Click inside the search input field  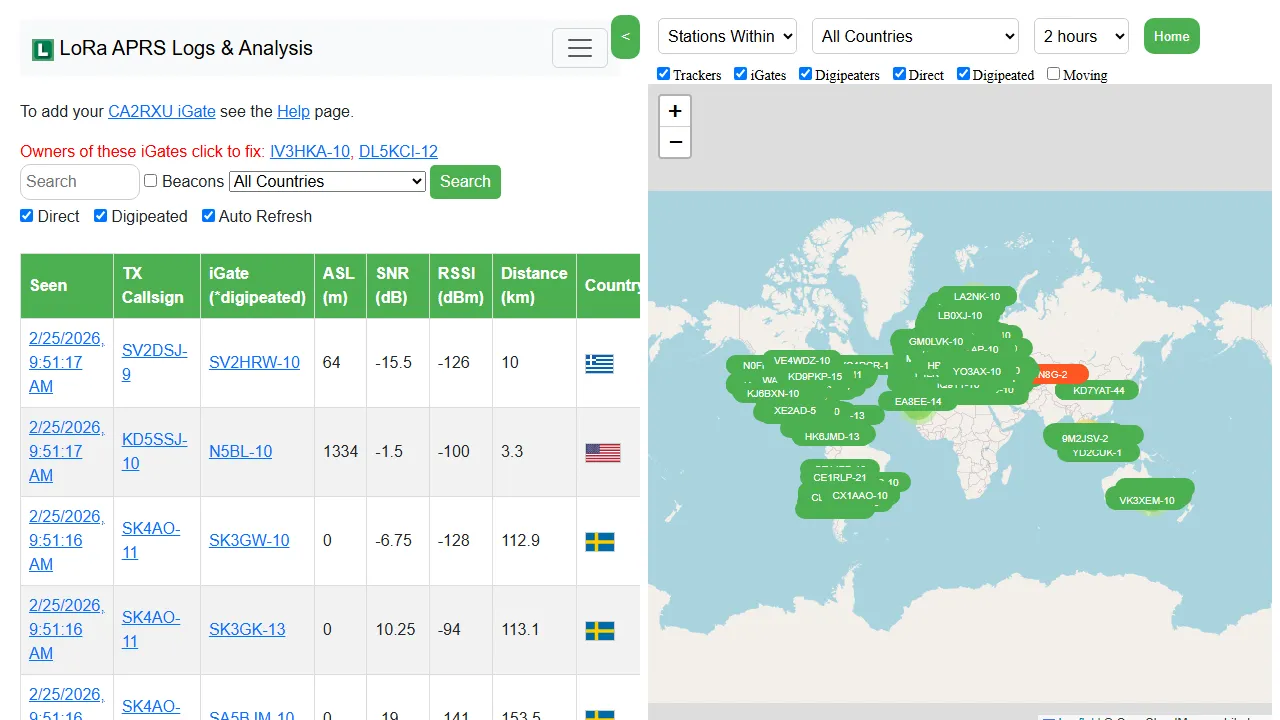pyautogui.click(x=79, y=182)
